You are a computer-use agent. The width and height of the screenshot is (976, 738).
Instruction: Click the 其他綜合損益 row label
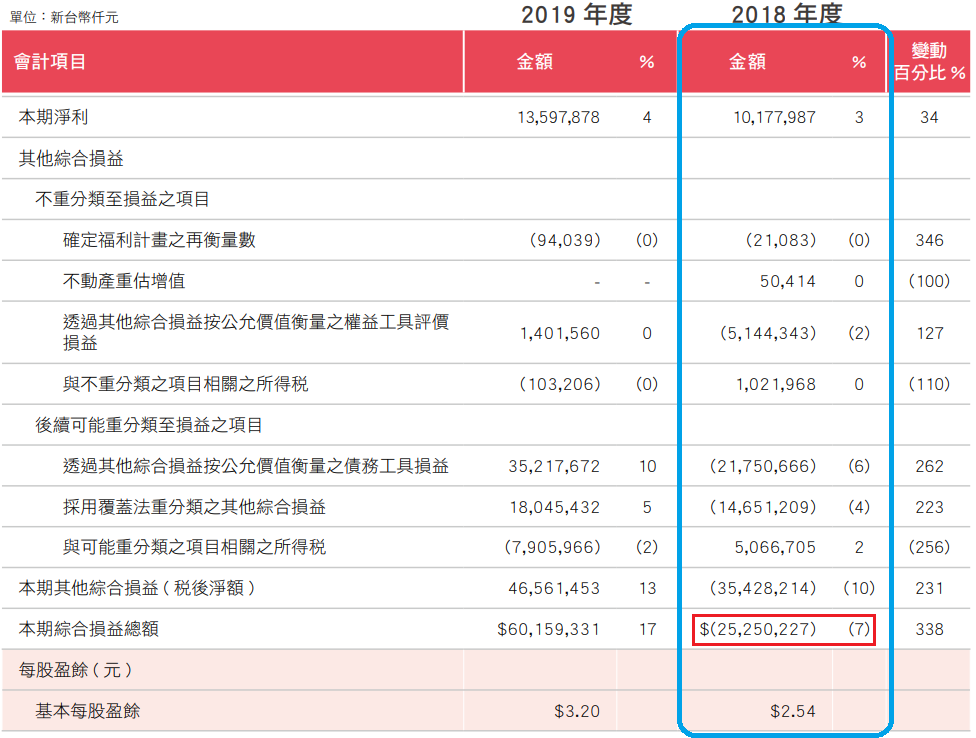71,158
